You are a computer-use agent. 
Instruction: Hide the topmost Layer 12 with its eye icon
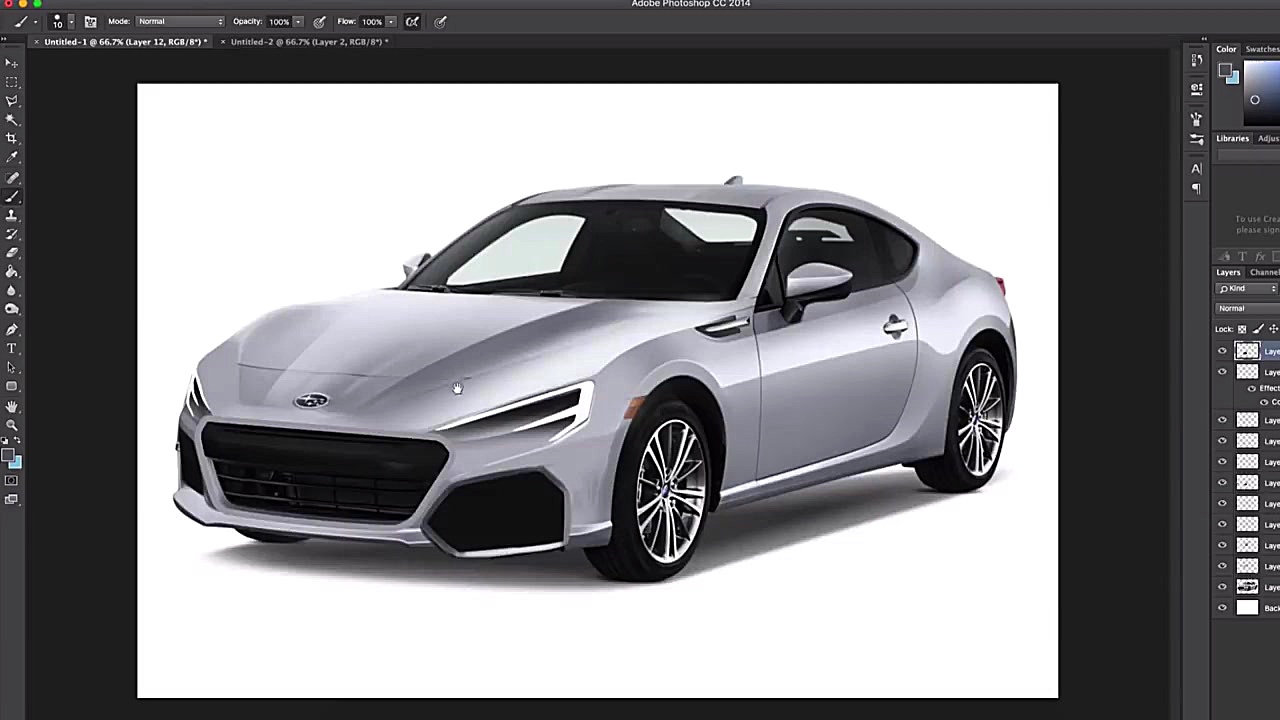[1222, 351]
